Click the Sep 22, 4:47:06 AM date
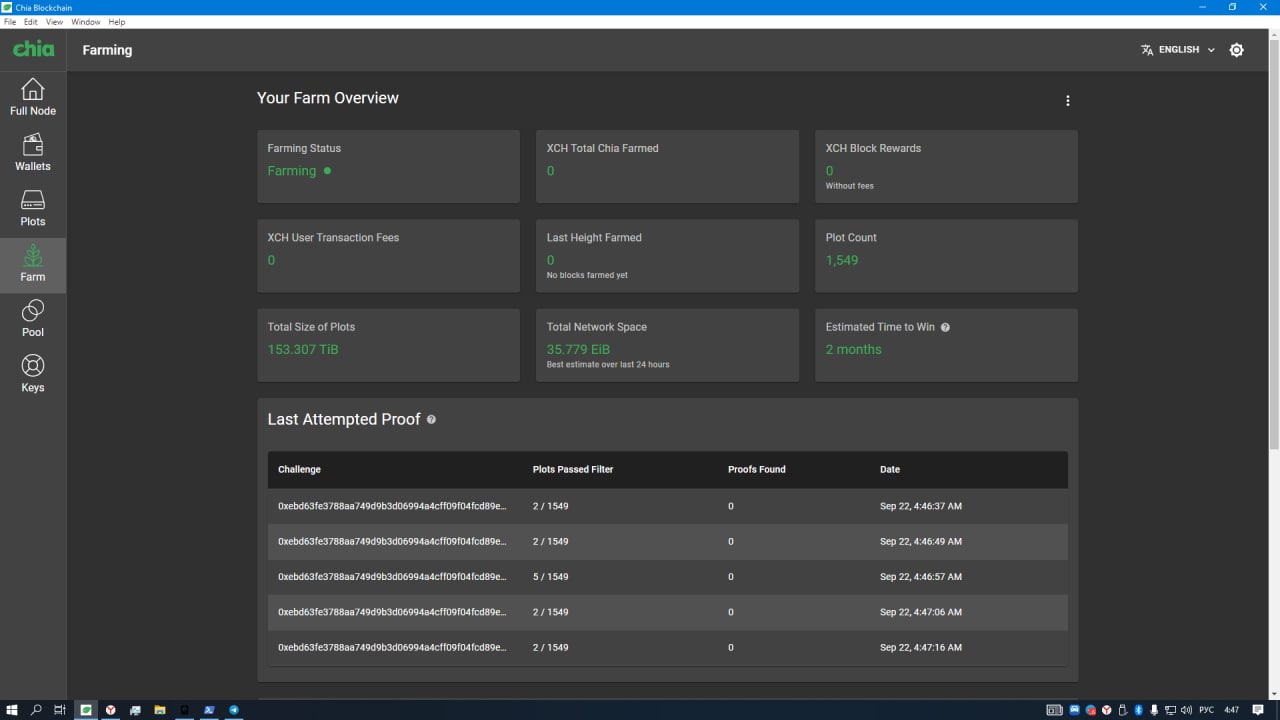 click(x=921, y=612)
